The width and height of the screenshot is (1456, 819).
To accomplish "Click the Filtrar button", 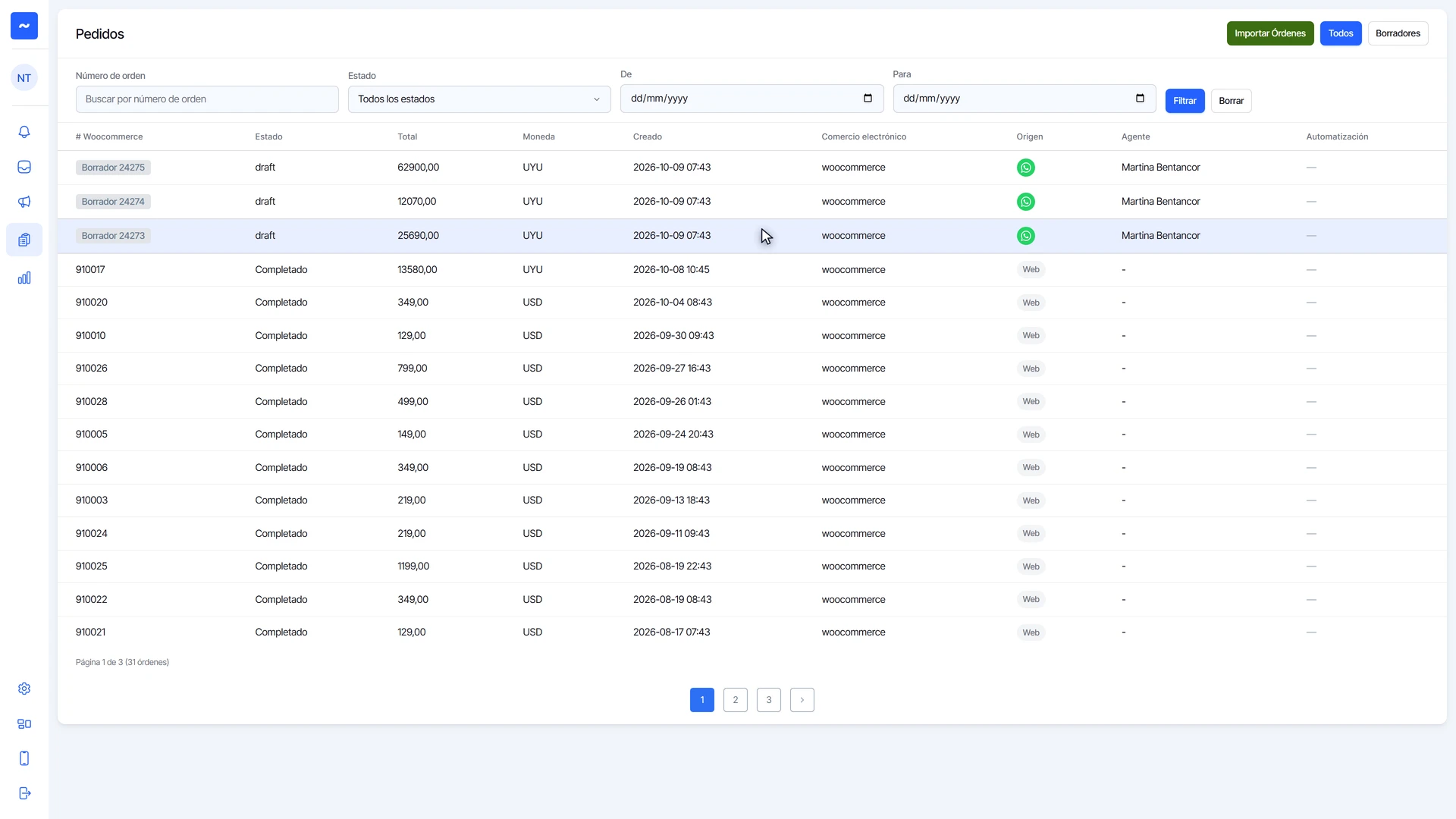I will coord(1185,101).
